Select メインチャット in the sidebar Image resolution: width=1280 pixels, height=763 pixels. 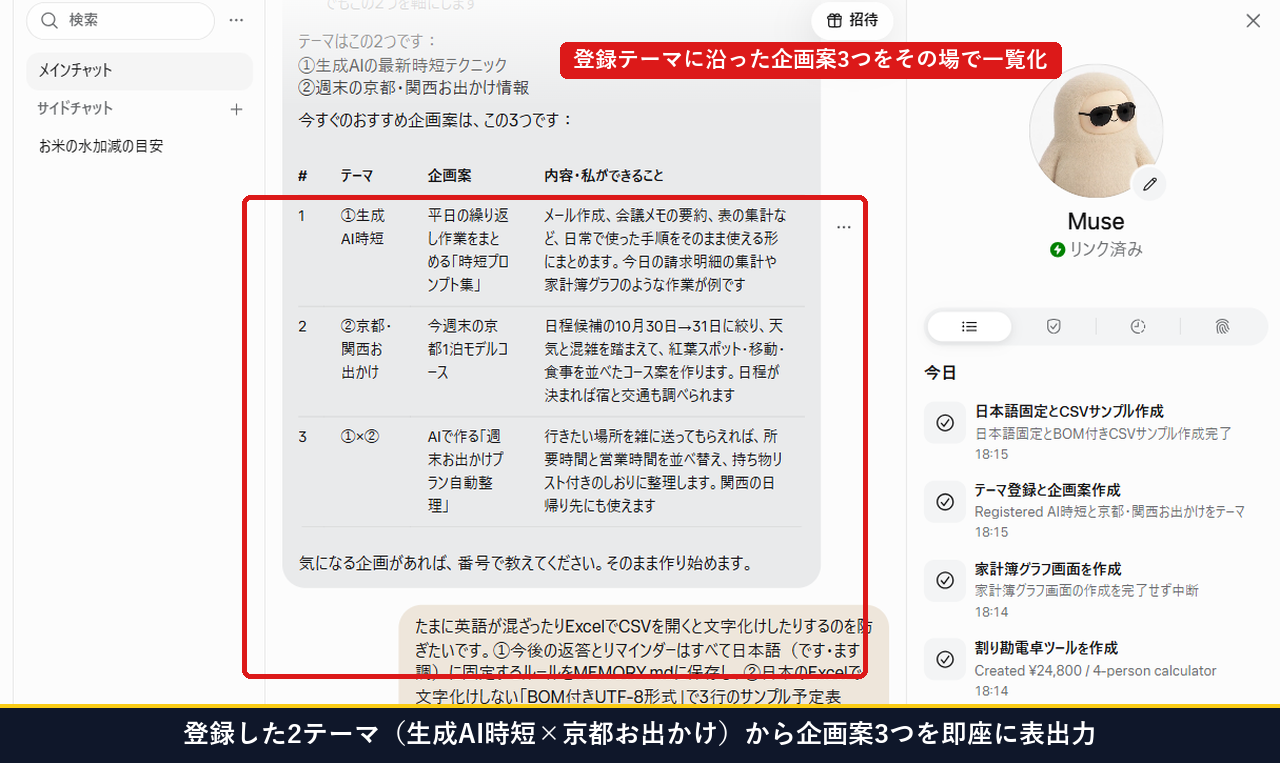pyautogui.click(x=140, y=71)
